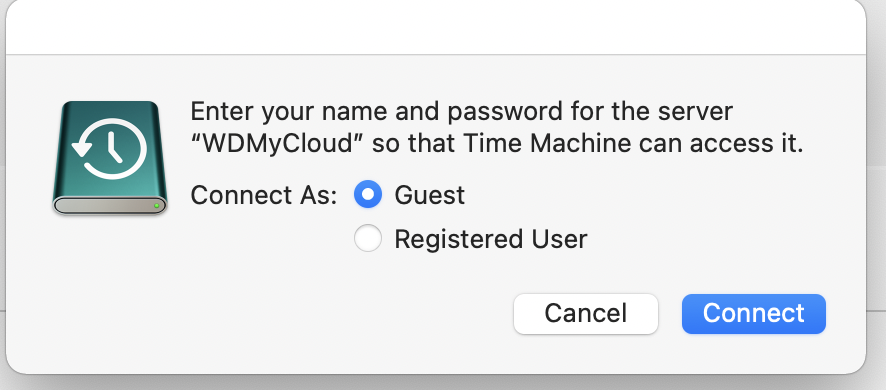Click the green status light on the drive
Image resolution: width=886 pixels, height=390 pixels.
click(157, 206)
